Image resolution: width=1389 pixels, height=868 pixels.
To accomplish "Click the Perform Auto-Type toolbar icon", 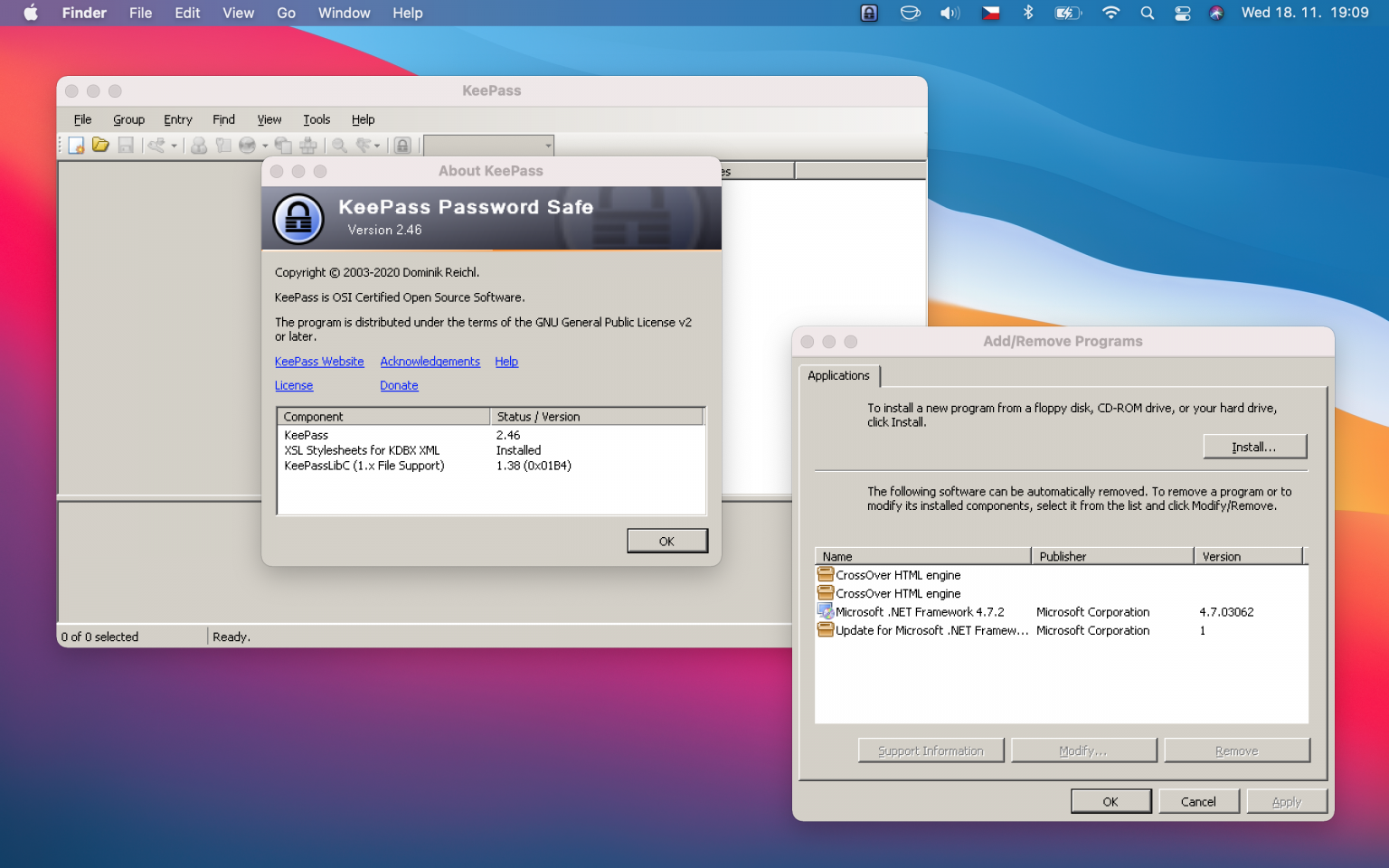I will pos(308,146).
